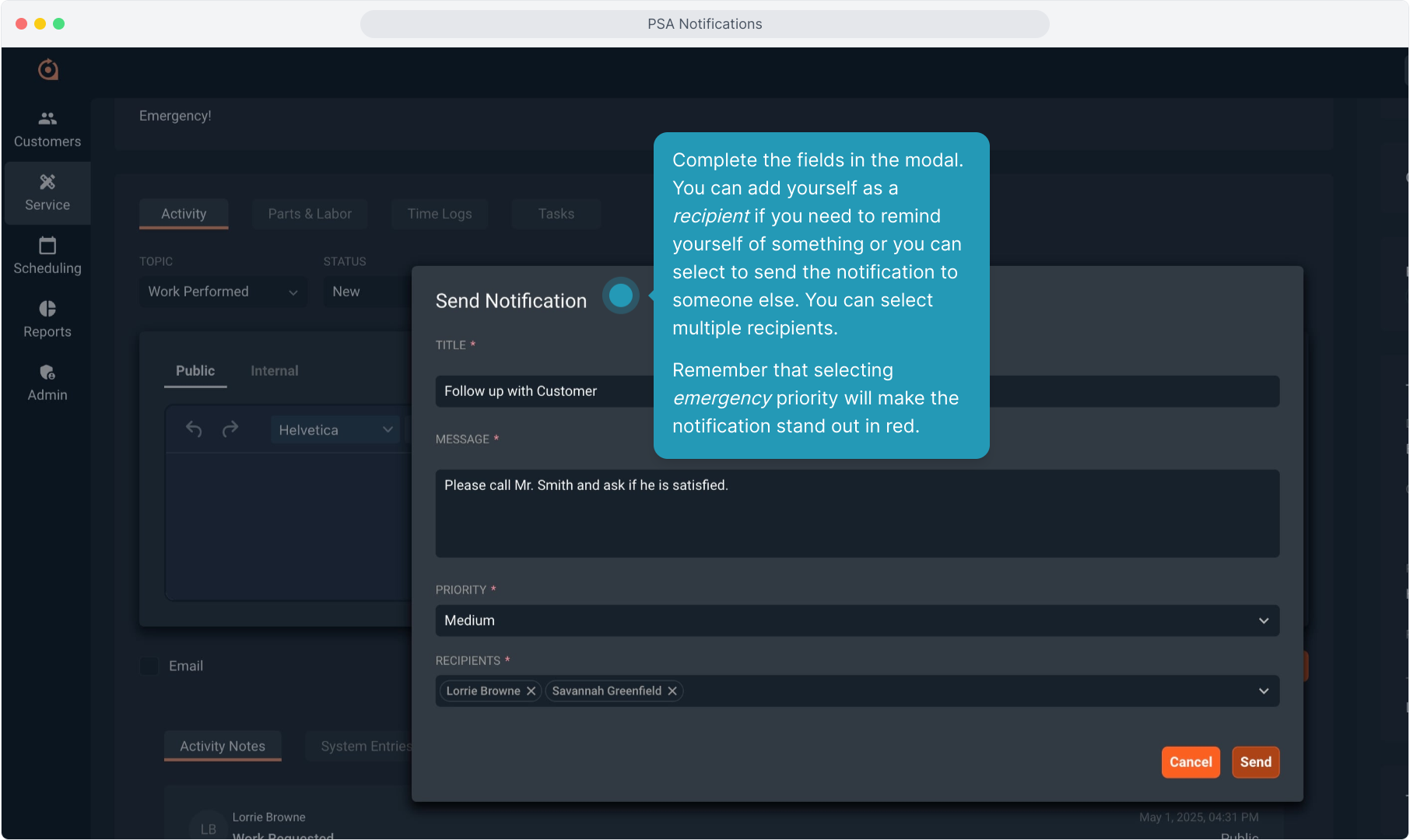This screenshot has height=840, width=1410.
Task: Click the Cancel button
Action: tap(1190, 762)
